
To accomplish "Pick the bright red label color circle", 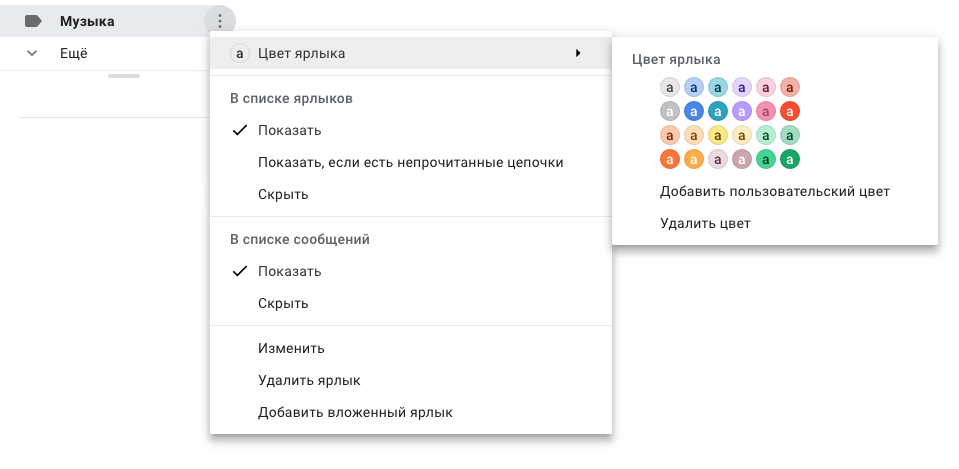I will pos(790,111).
